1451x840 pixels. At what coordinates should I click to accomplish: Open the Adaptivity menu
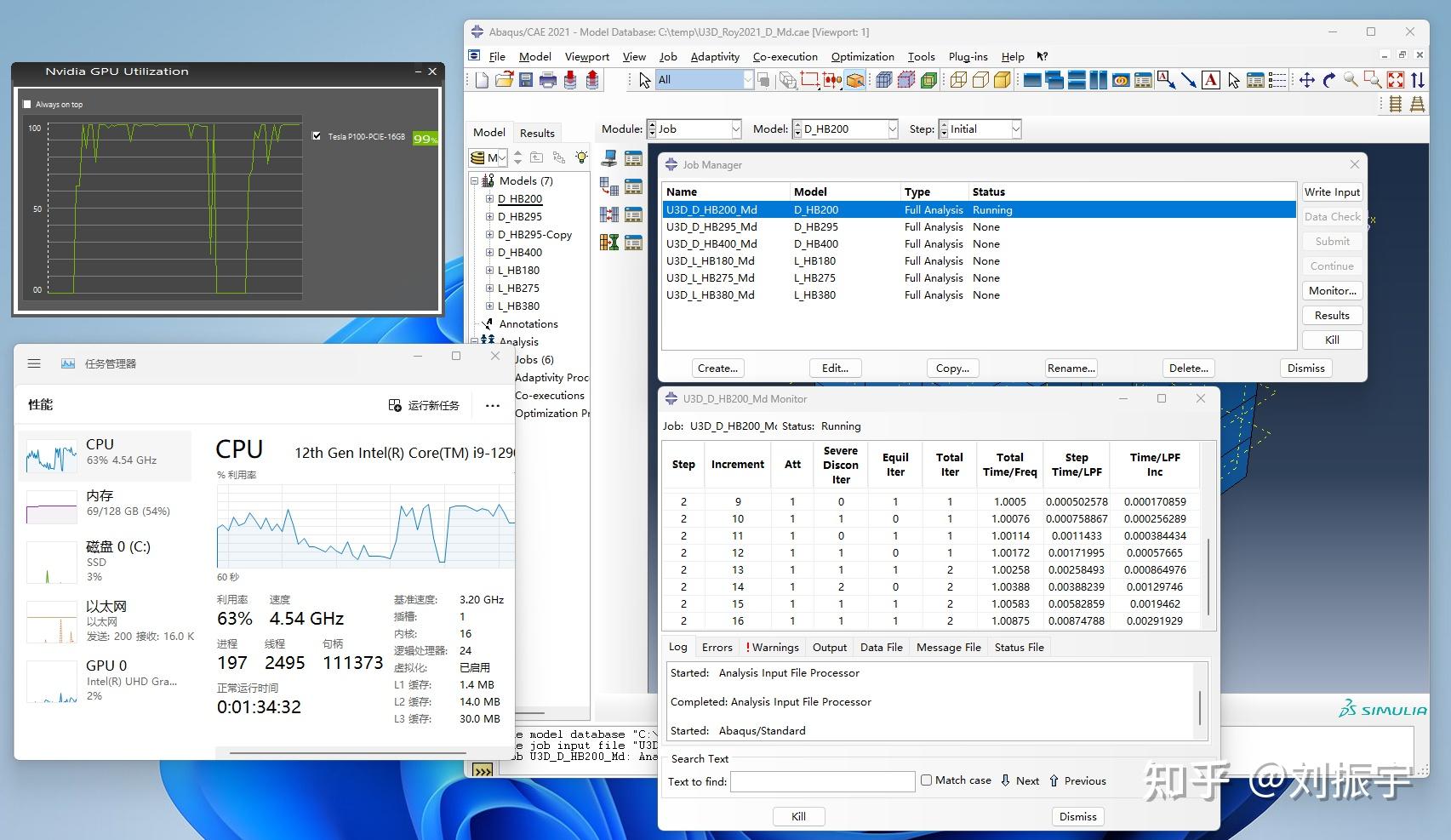tap(714, 57)
